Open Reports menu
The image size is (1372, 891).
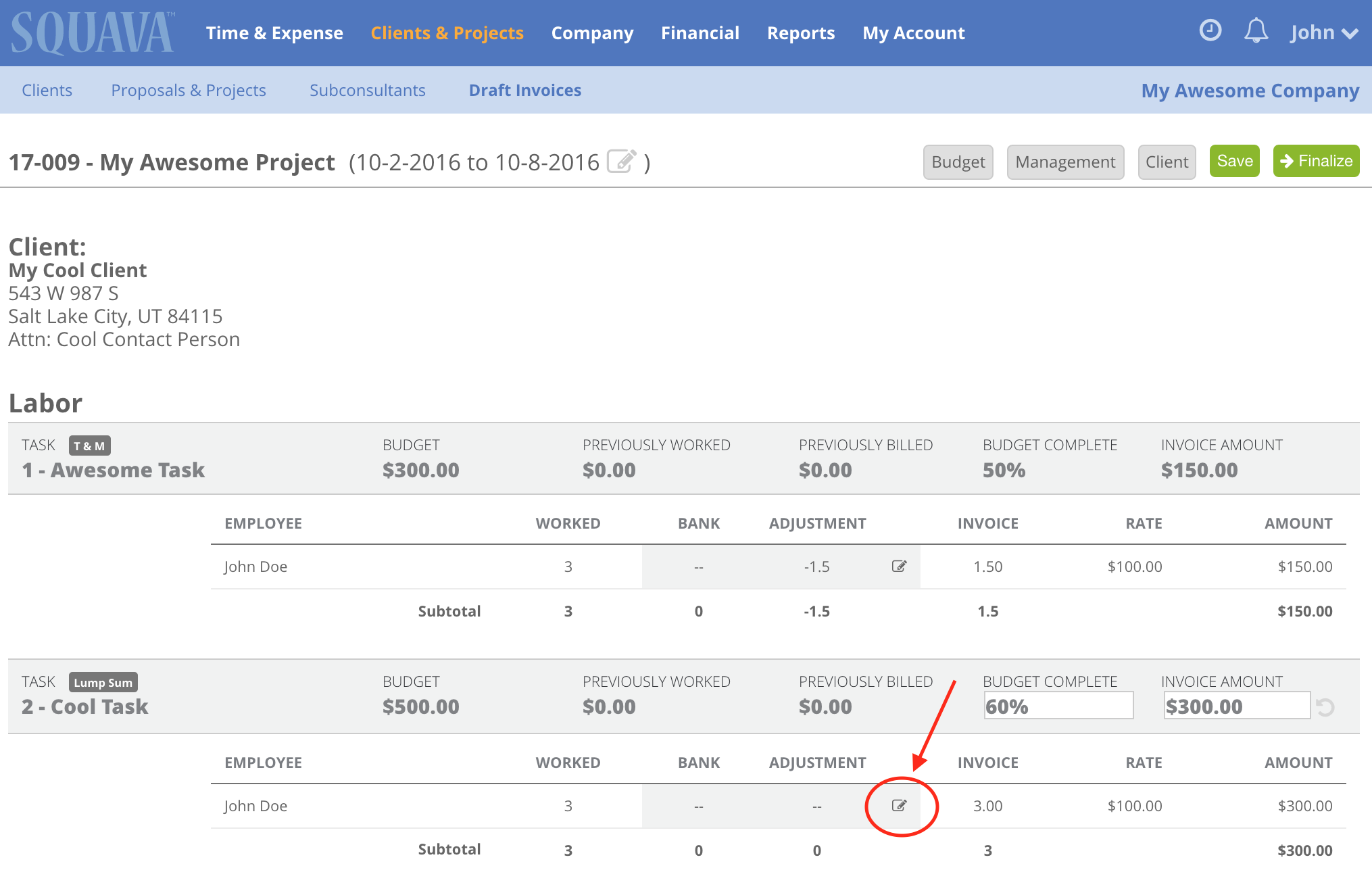point(801,33)
